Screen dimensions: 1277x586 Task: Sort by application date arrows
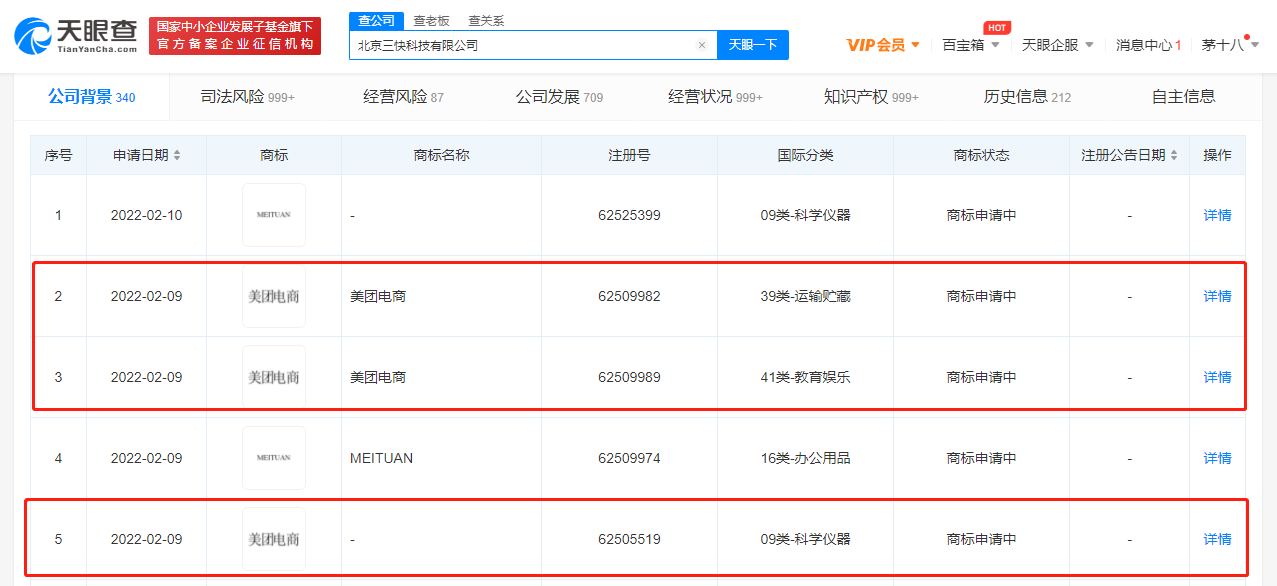(x=177, y=155)
